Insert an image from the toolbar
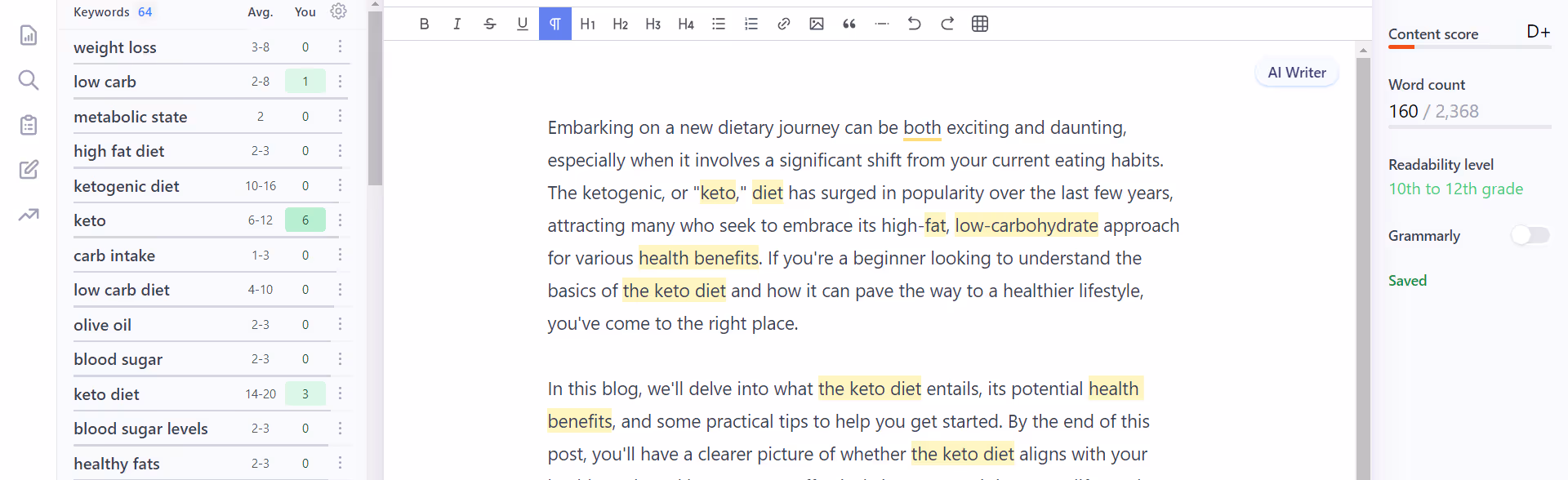 pos(816,24)
